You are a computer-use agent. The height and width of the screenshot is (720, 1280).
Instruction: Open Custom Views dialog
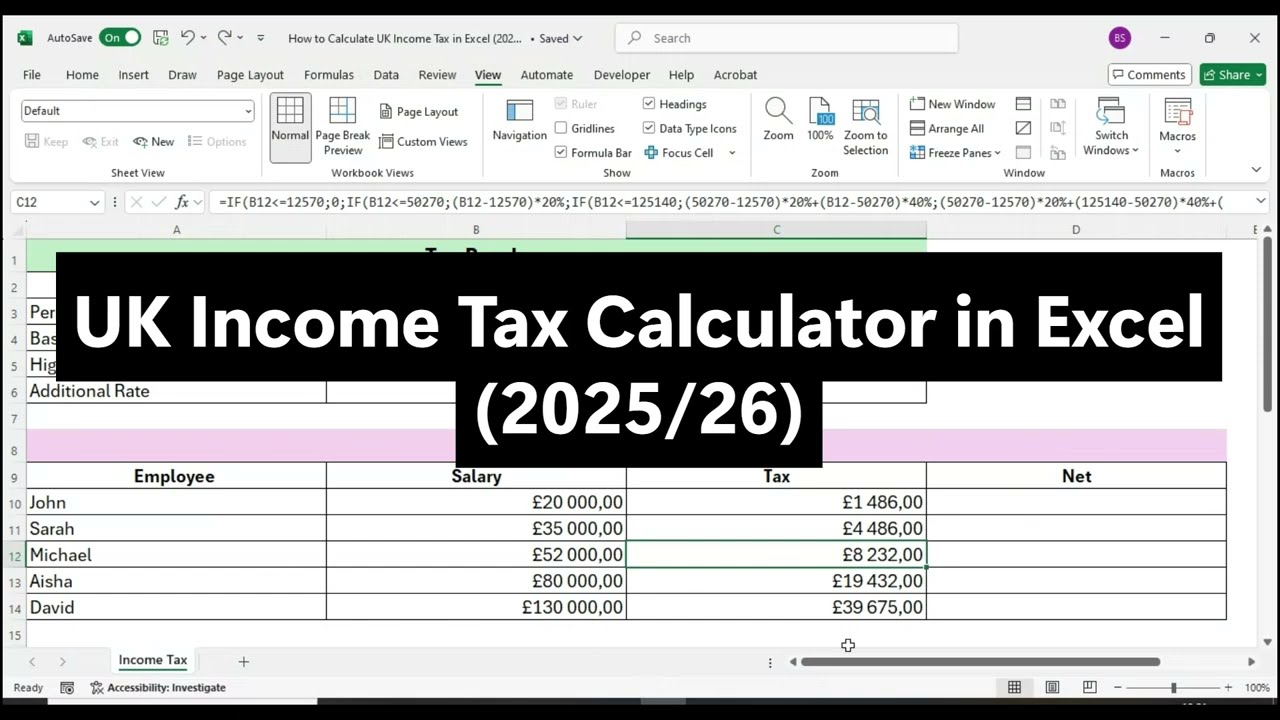click(423, 142)
